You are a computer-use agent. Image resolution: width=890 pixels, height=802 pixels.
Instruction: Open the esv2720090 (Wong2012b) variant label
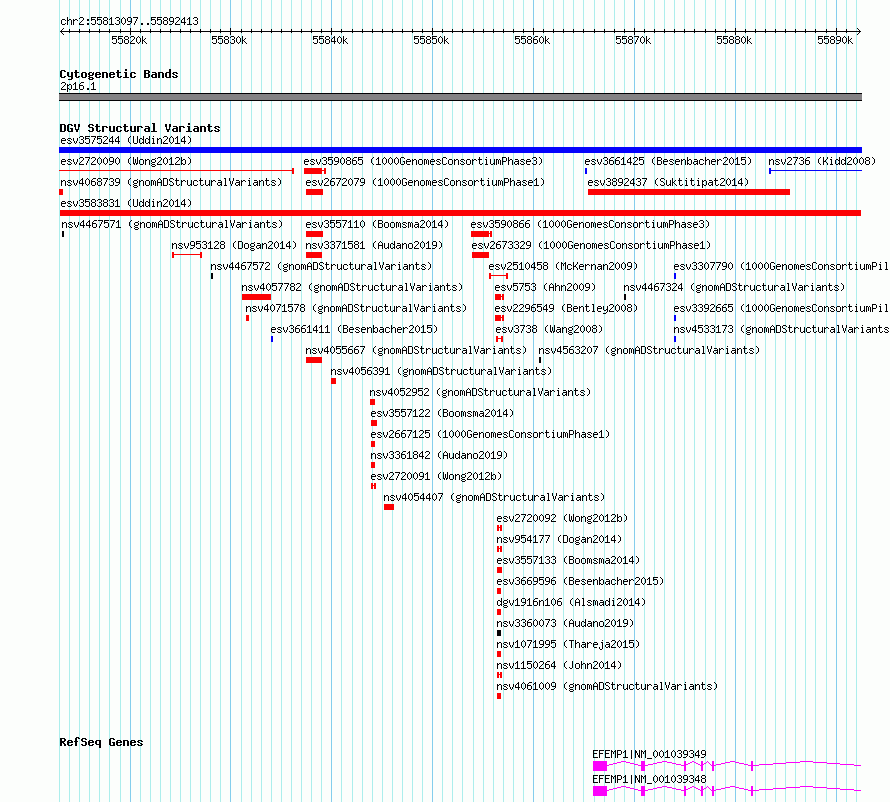[x=126, y=161]
